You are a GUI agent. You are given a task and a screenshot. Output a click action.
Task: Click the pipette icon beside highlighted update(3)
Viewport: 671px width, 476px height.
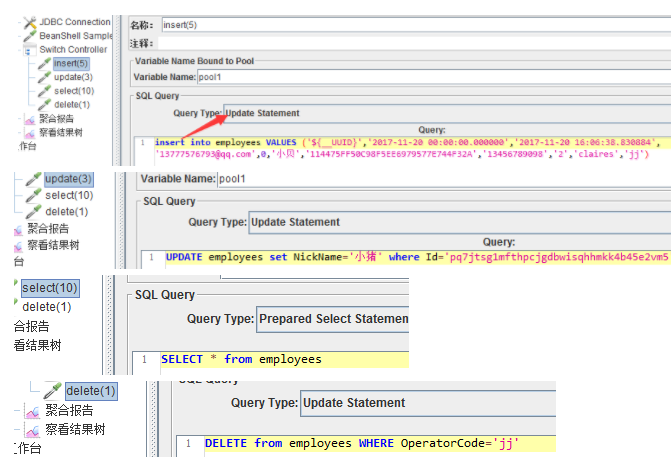pos(33,179)
